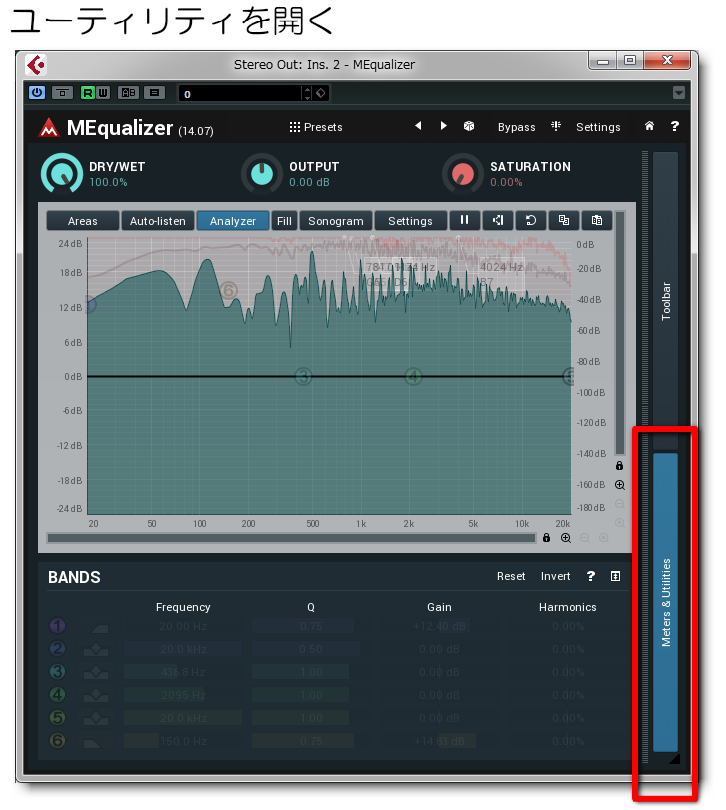Click band 3 number circle in the list
726x810 pixels.
point(57,672)
